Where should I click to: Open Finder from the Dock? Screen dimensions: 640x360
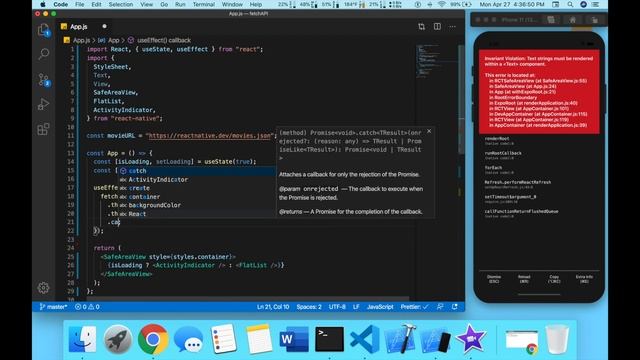(82, 339)
